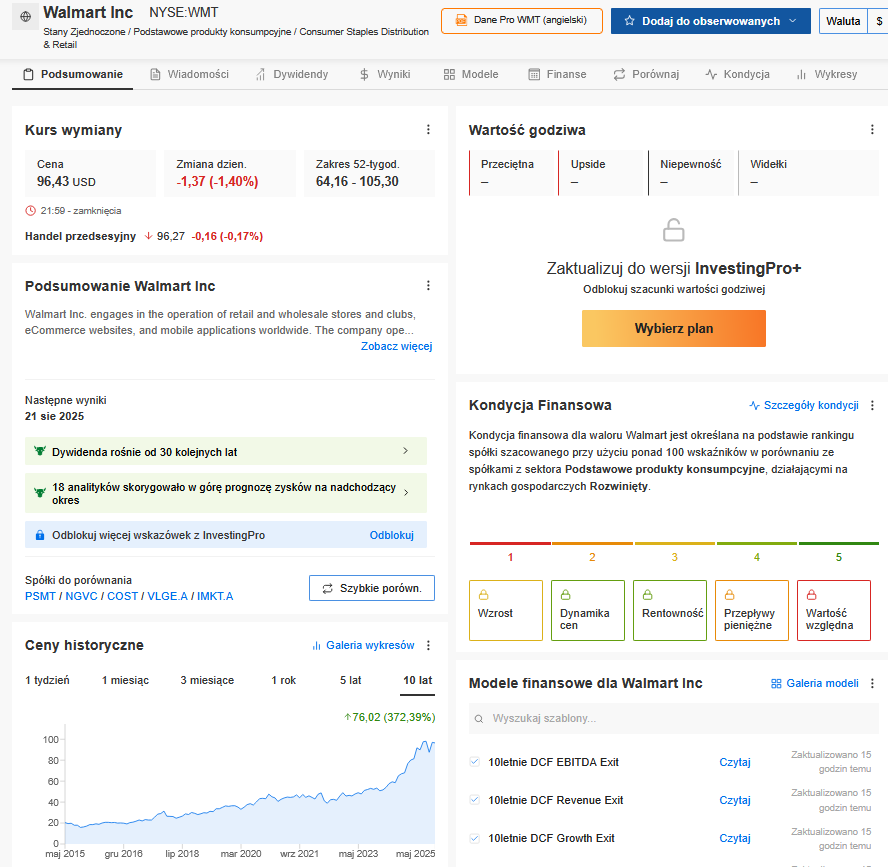The height and width of the screenshot is (867, 888).
Task: Click the locked Przepływy pieniężne card
Action: point(752,610)
